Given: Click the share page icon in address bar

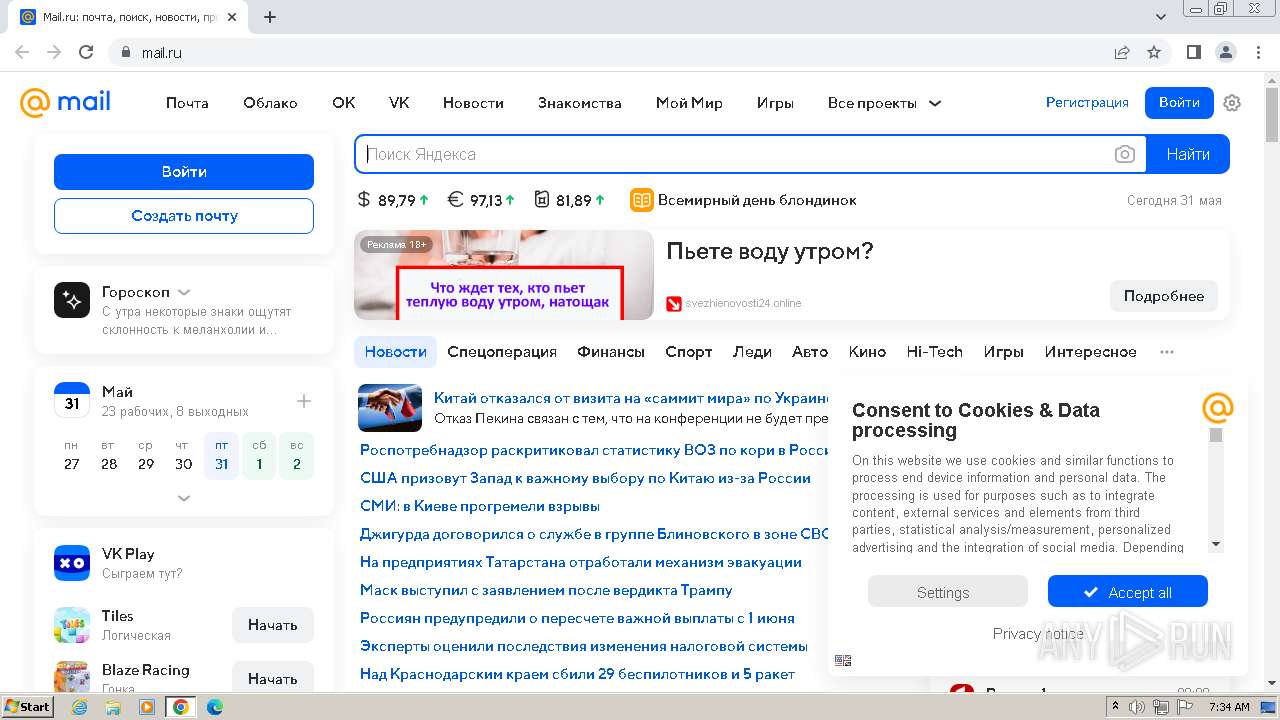Looking at the screenshot, I should coord(1122,52).
